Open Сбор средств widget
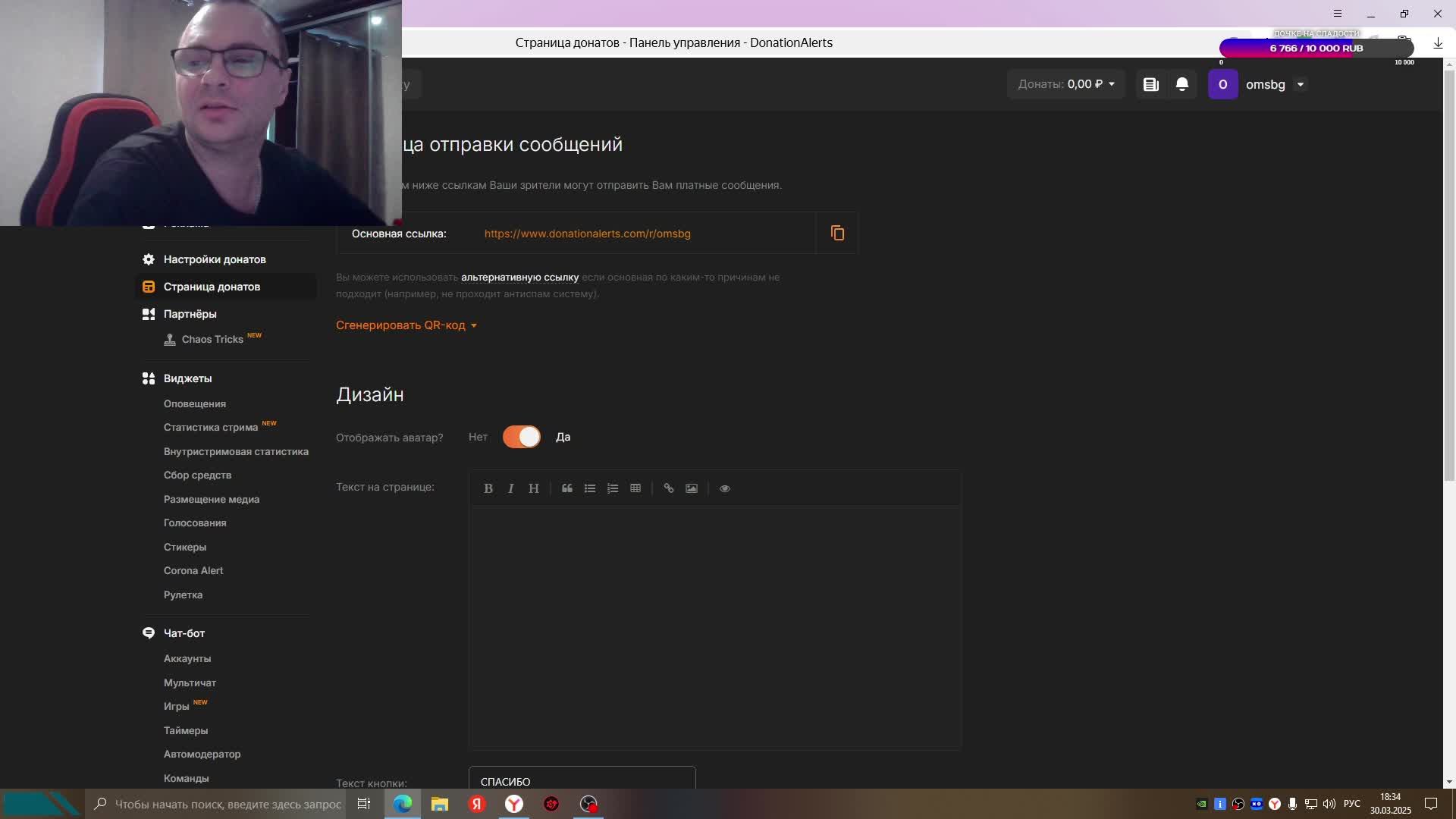The image size is (1456, 819). (197, 475)
